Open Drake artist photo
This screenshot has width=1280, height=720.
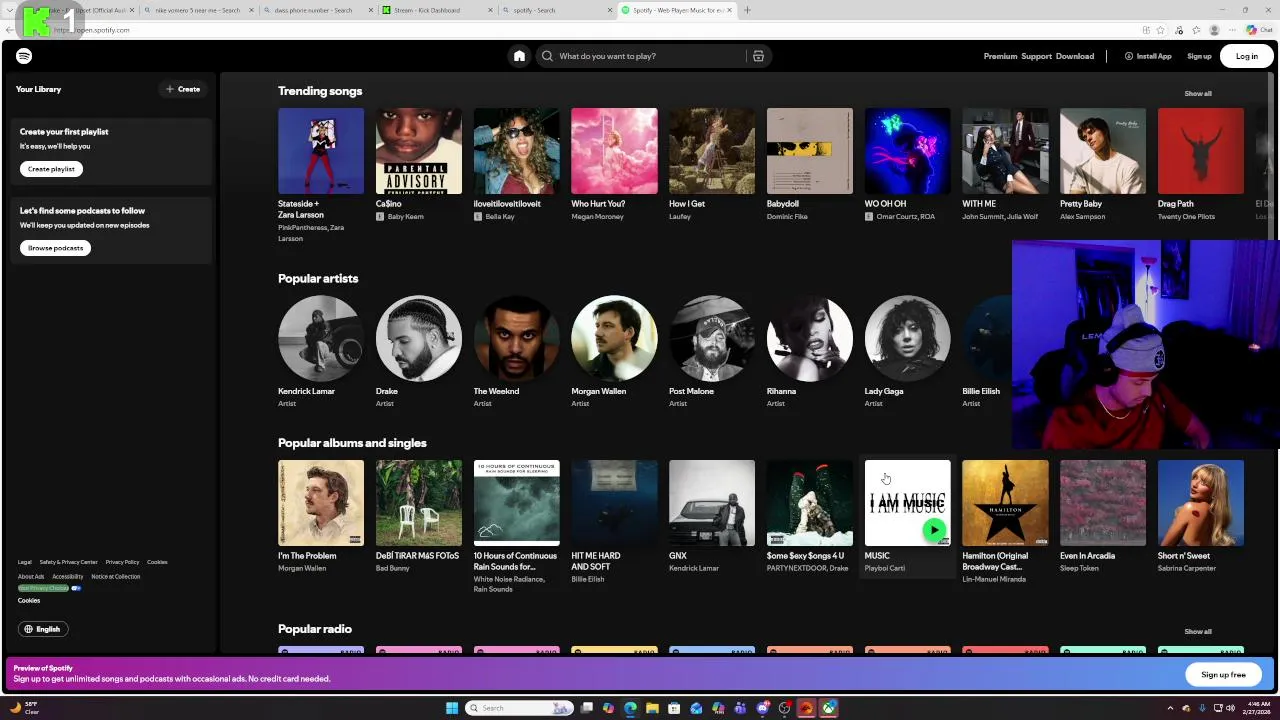(x=419, y=338)
